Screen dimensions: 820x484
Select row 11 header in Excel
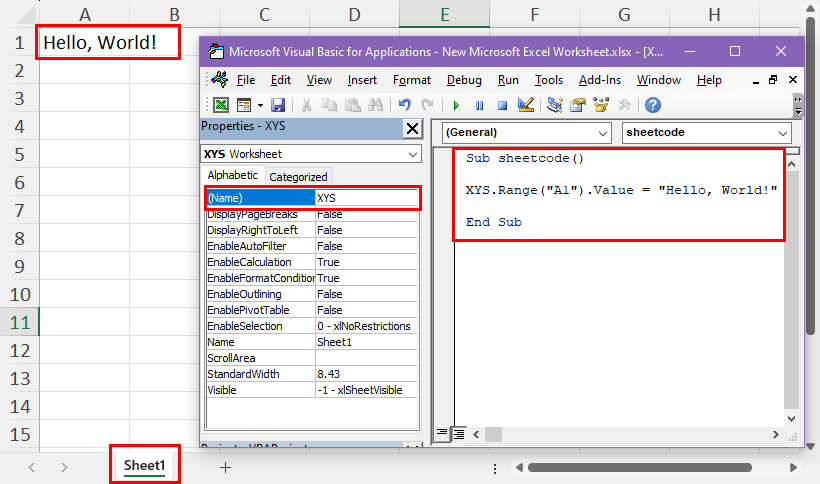(20, 322)
